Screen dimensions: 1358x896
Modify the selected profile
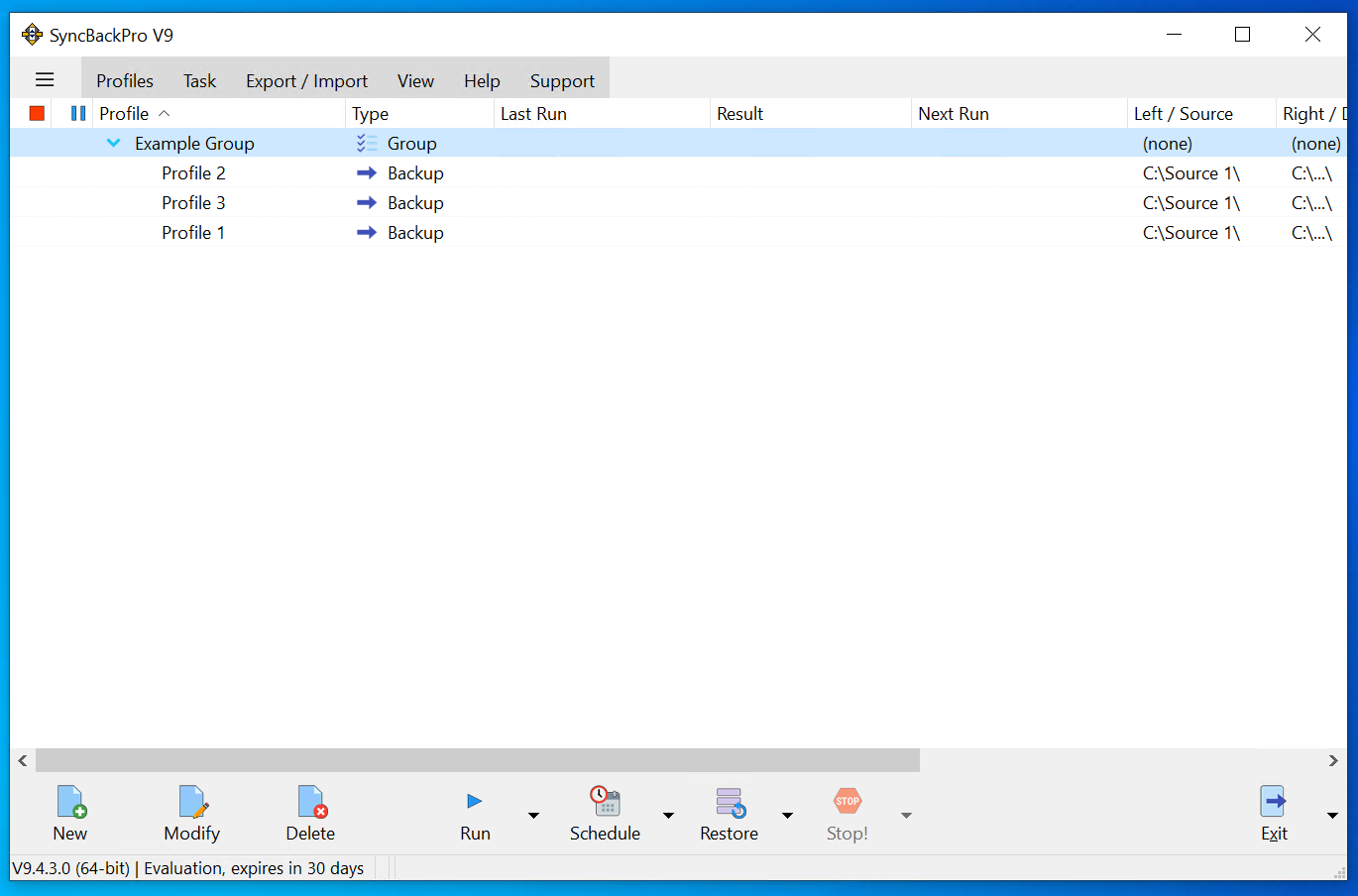click(192, 814)
